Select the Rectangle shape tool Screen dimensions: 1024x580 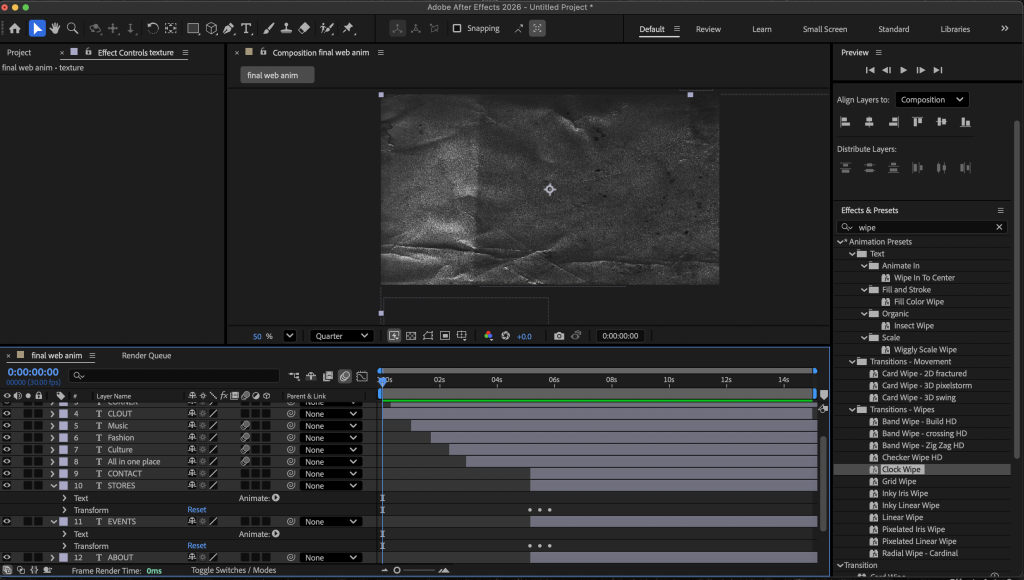(x=193, y=28)
